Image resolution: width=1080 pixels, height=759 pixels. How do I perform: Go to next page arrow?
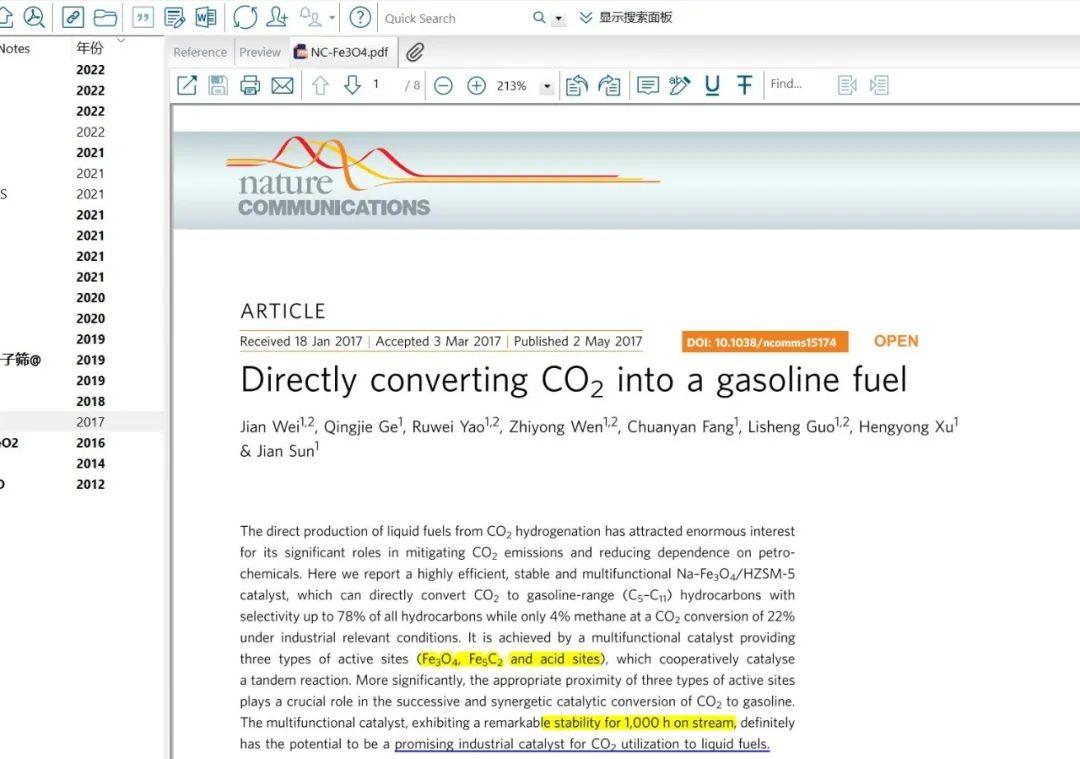pyautogui.click(x=352, y=85)
